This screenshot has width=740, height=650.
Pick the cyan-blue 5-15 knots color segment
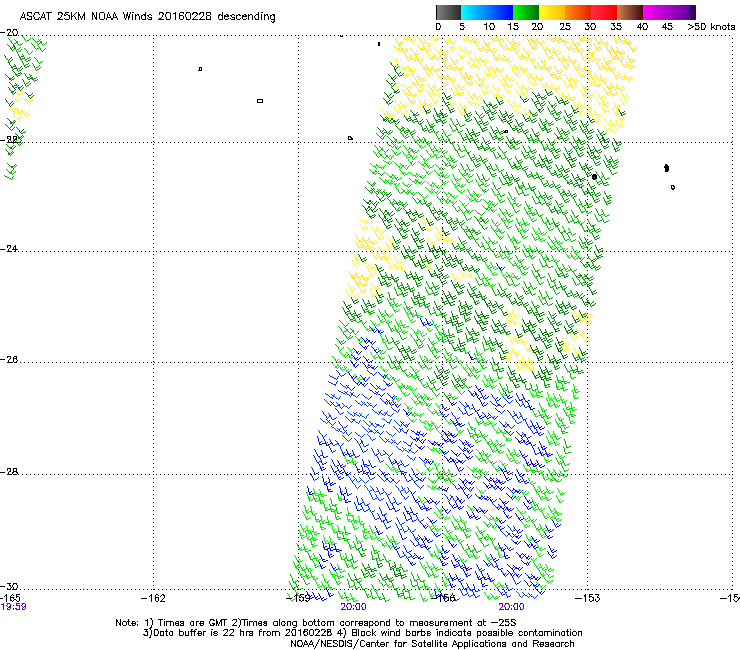point(487,12)
